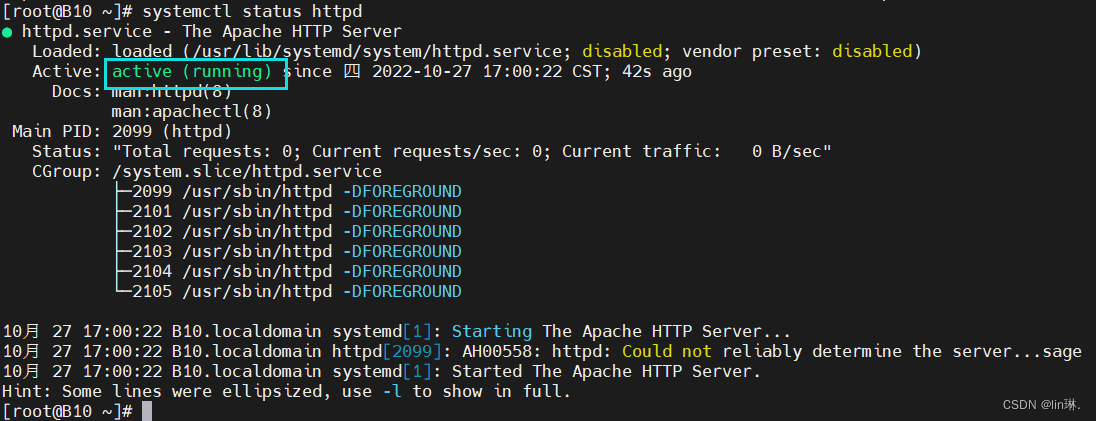Click process row 2105 /usr/sbin/httpd
Viewport: 1096px width, 421px height.
pyautogui.click(x=287, y=291)
